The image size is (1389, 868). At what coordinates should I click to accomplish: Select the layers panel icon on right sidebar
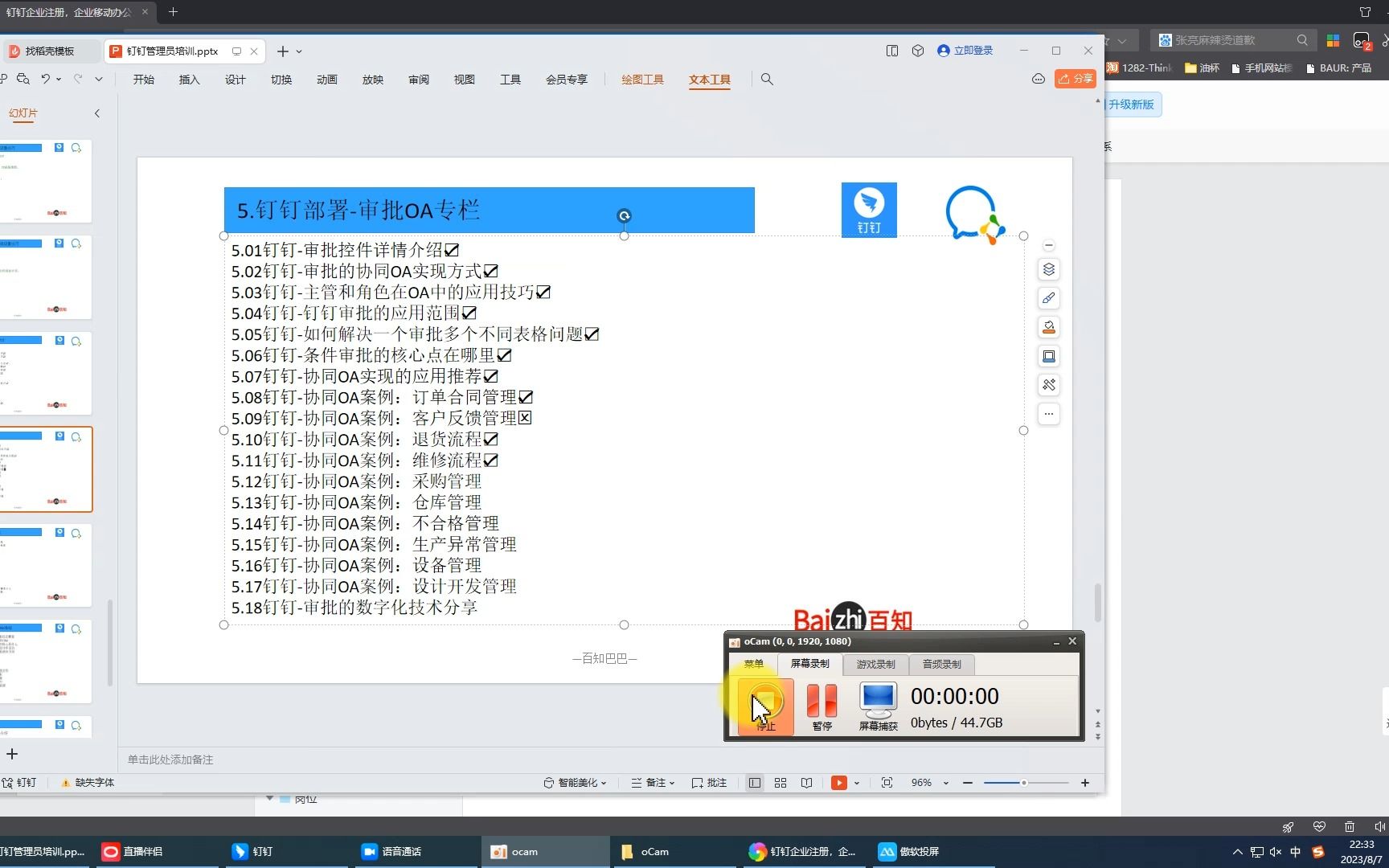1048,269
